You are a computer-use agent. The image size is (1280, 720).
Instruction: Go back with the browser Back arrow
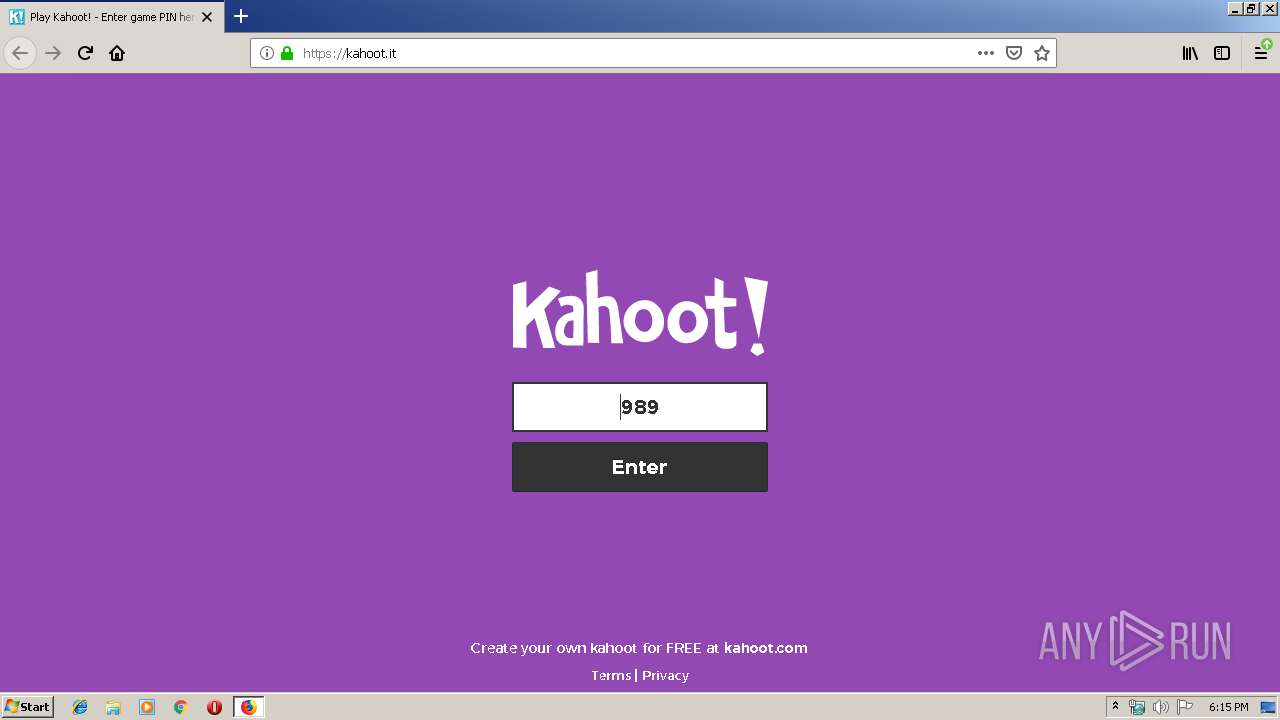(x=20, y=53)
